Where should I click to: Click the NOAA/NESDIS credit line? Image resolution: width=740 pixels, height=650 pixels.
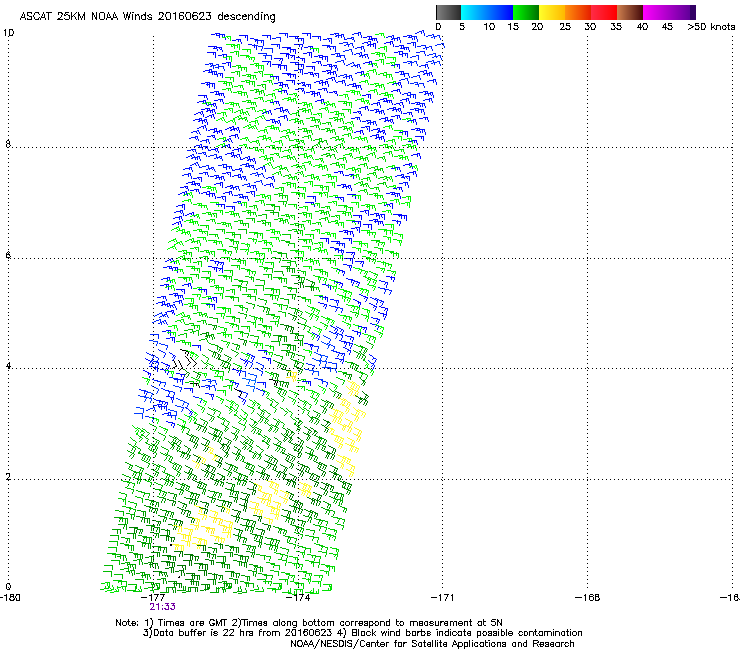(x=432, y=644)
